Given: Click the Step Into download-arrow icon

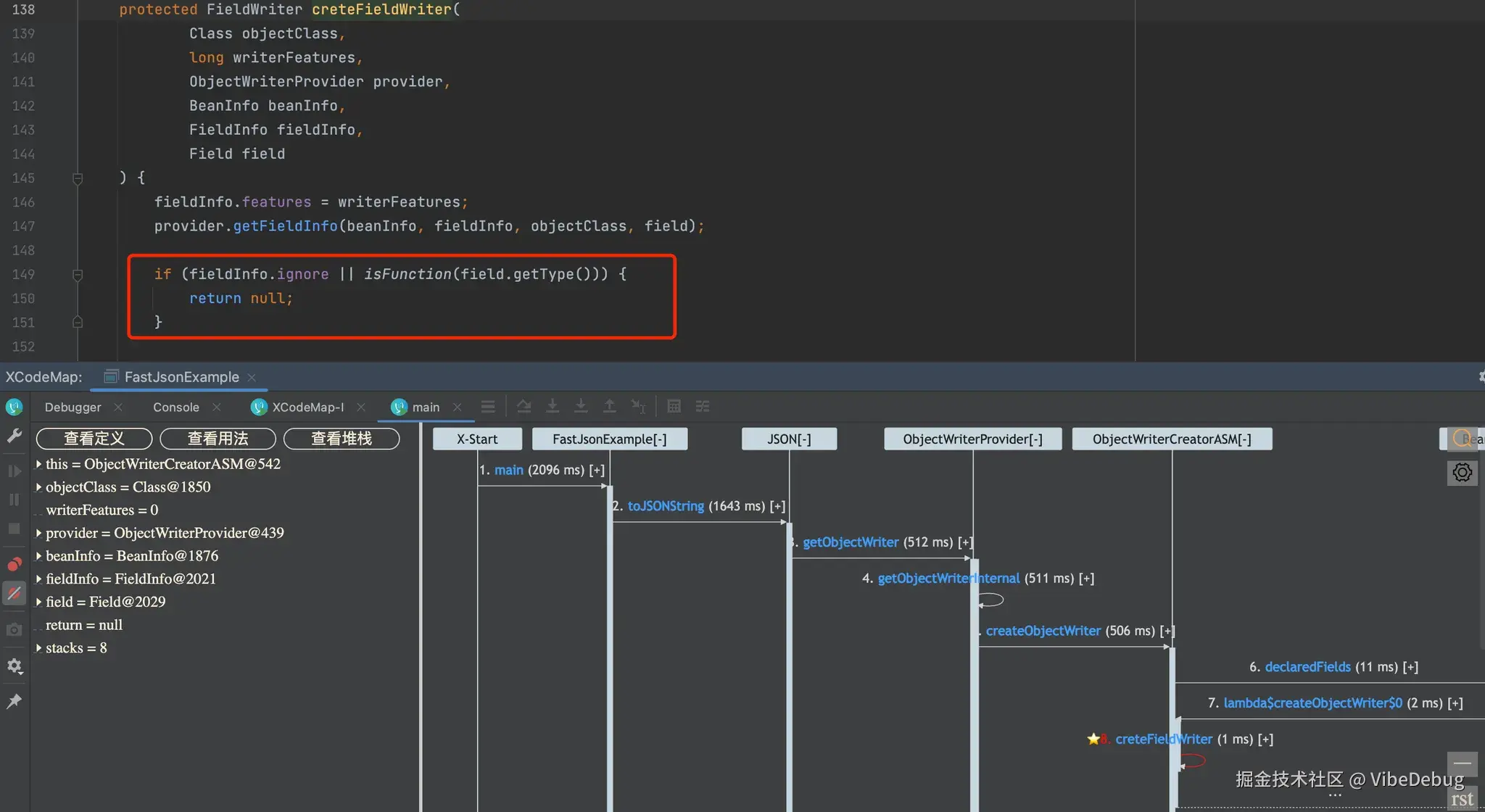Looking at the screenshot, I should (553, 407).
